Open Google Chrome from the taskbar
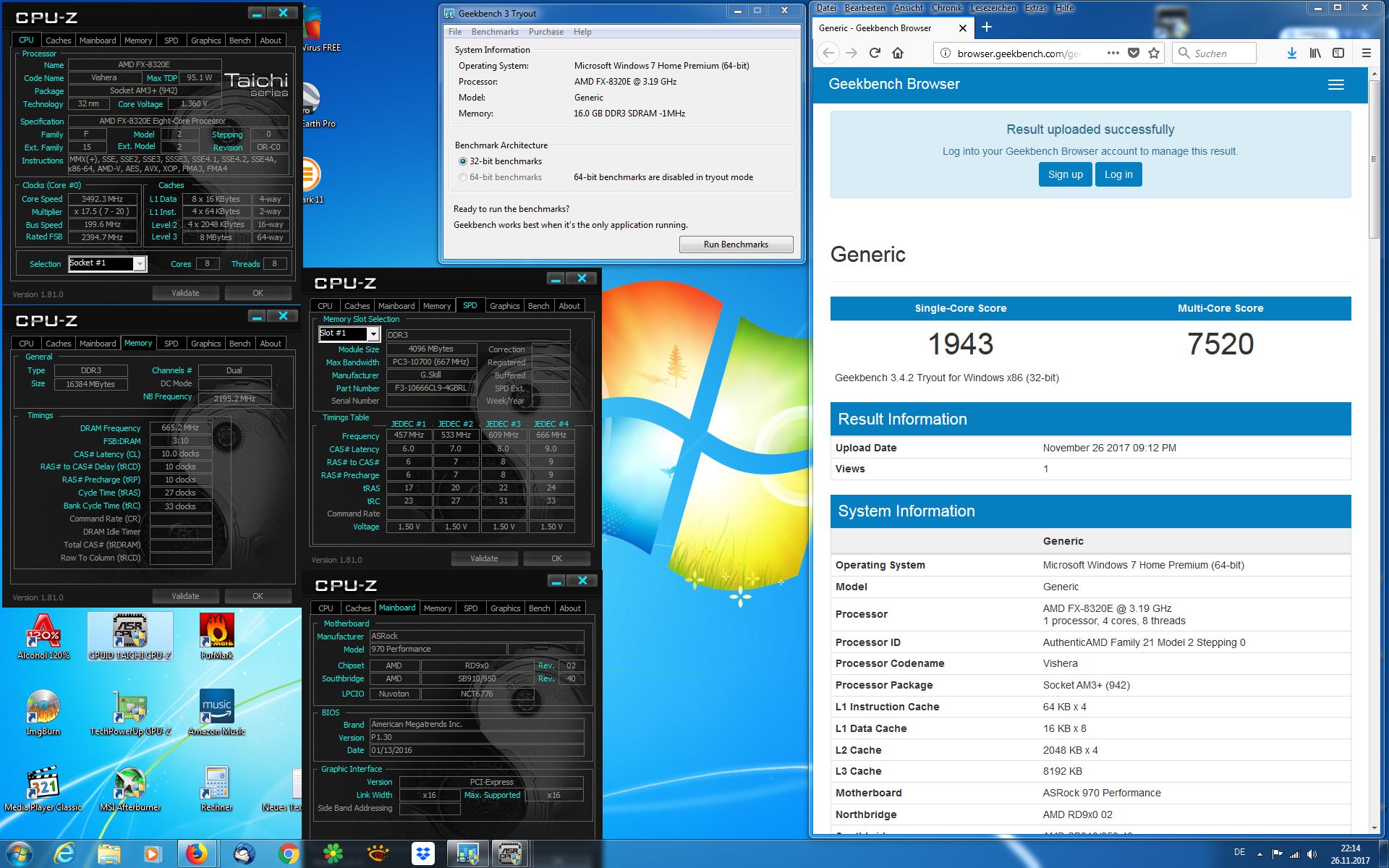The width and height of the screenshot is (1389, 868). pyautogui.click(x=288, y=854)
